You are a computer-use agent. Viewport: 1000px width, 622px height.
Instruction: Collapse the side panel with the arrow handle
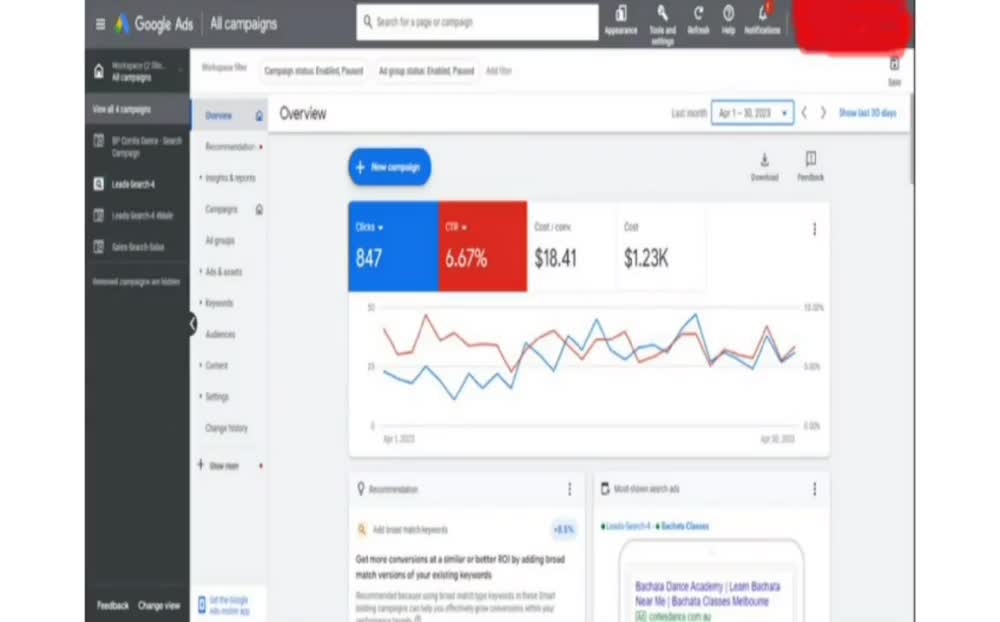tap(192, 324)
